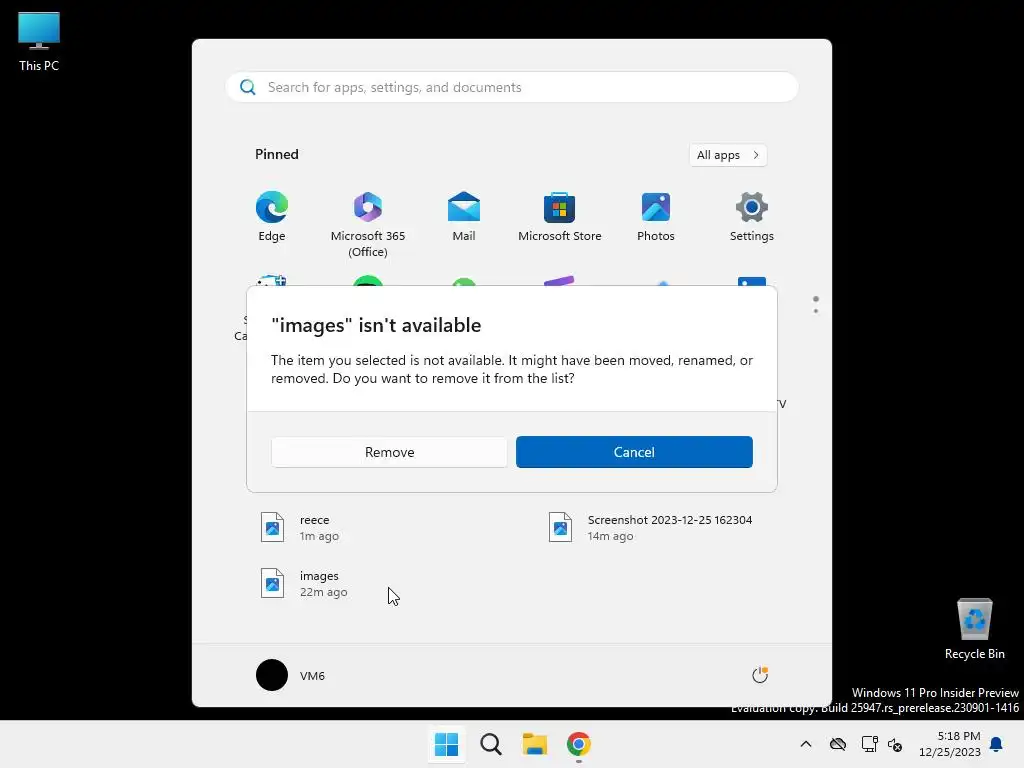The height and width of the screenshot is (768, 1024).
Task: Launch Microsoft 365 (Office) from pinned apps
Action: point(368,223)
